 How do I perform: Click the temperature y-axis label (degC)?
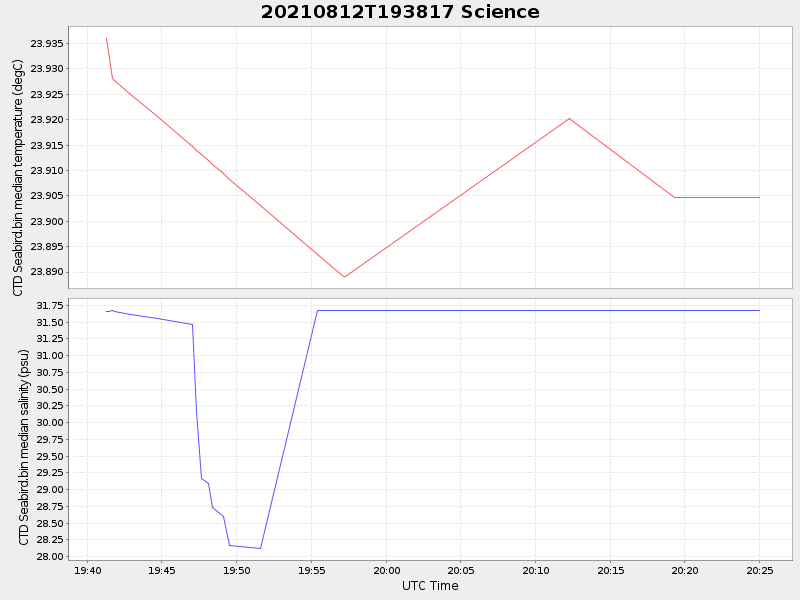(18, 178)
